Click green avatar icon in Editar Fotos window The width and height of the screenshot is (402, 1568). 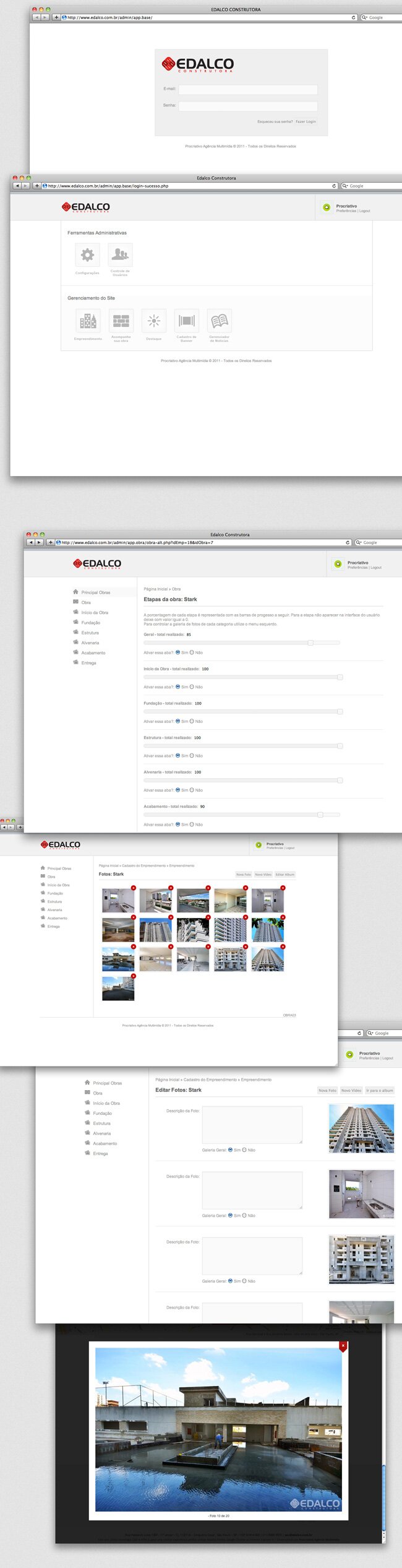point(349,1054)
